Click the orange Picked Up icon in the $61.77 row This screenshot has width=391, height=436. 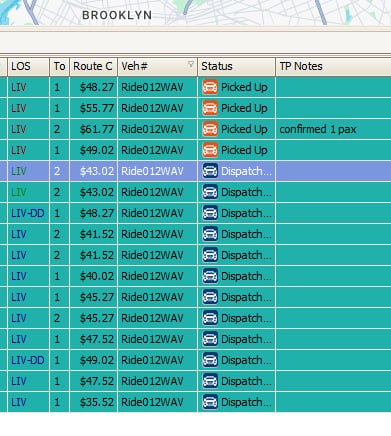[x=210, y=129]
